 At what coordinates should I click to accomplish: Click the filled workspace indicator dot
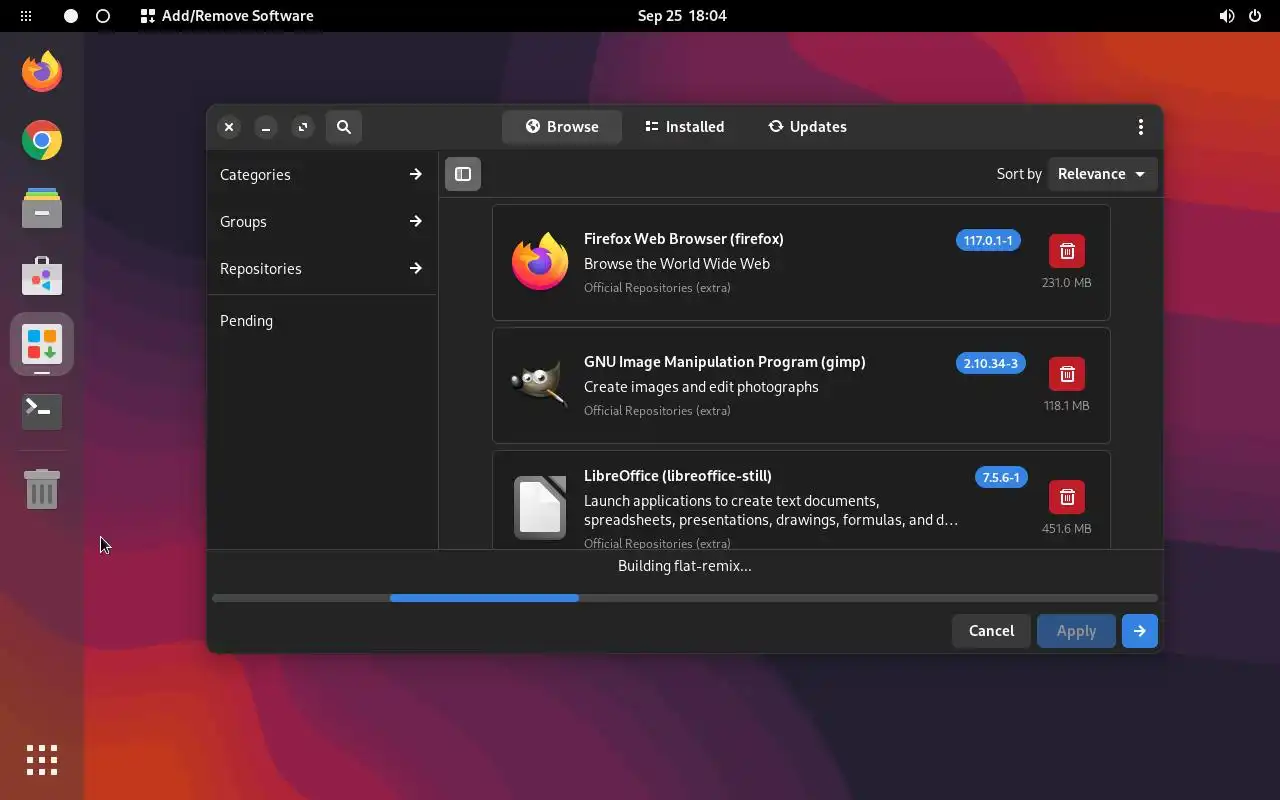point(71,16)
